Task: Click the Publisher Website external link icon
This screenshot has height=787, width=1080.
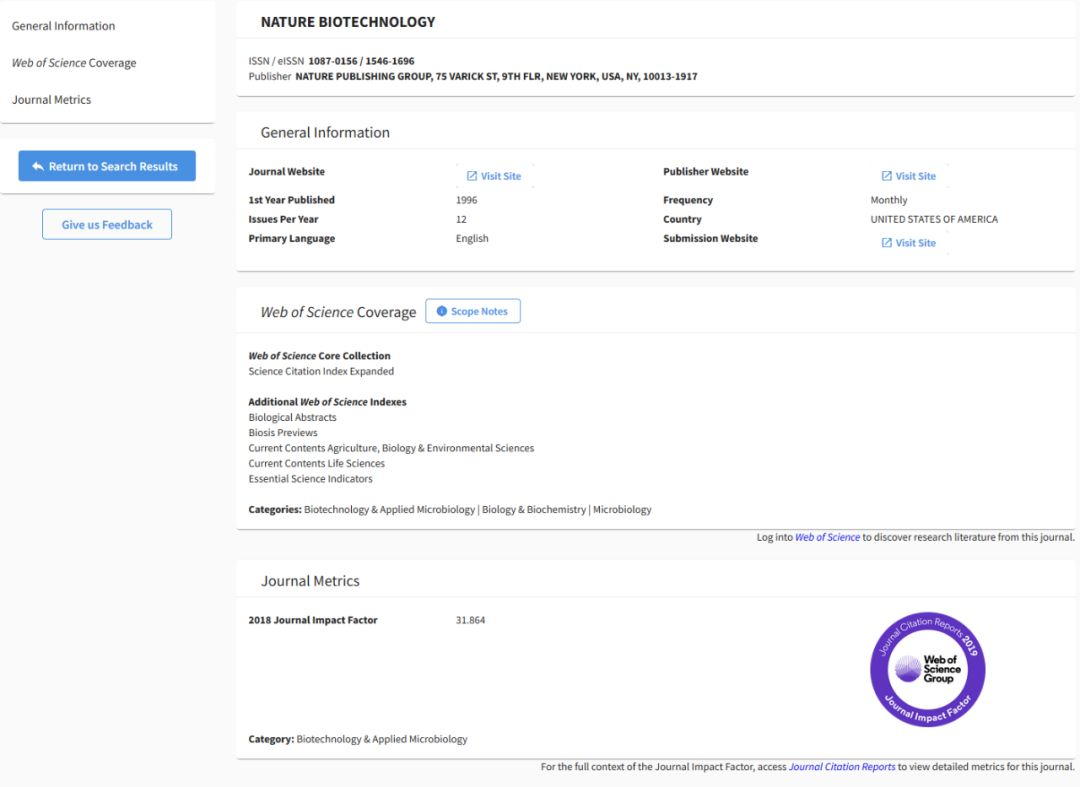Action: point(886,176)
